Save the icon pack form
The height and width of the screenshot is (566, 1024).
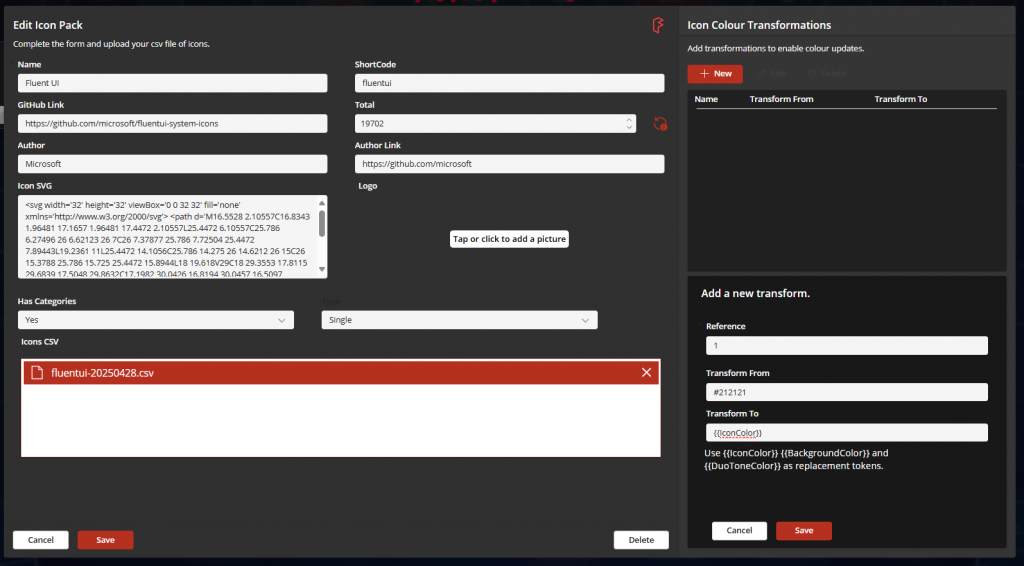[105, 540]
